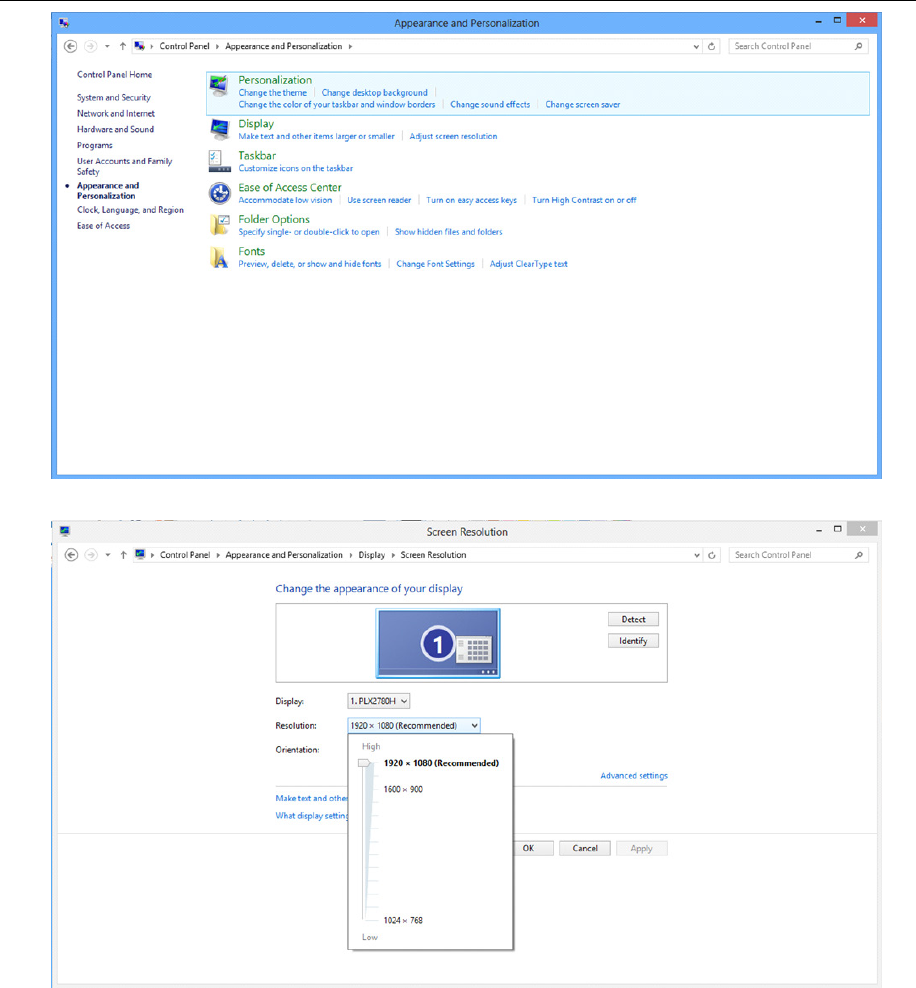The width and height of the screenshot is (916, 988).
Task: Click the Ease of Access Center icon
Action: coord(219,193)
